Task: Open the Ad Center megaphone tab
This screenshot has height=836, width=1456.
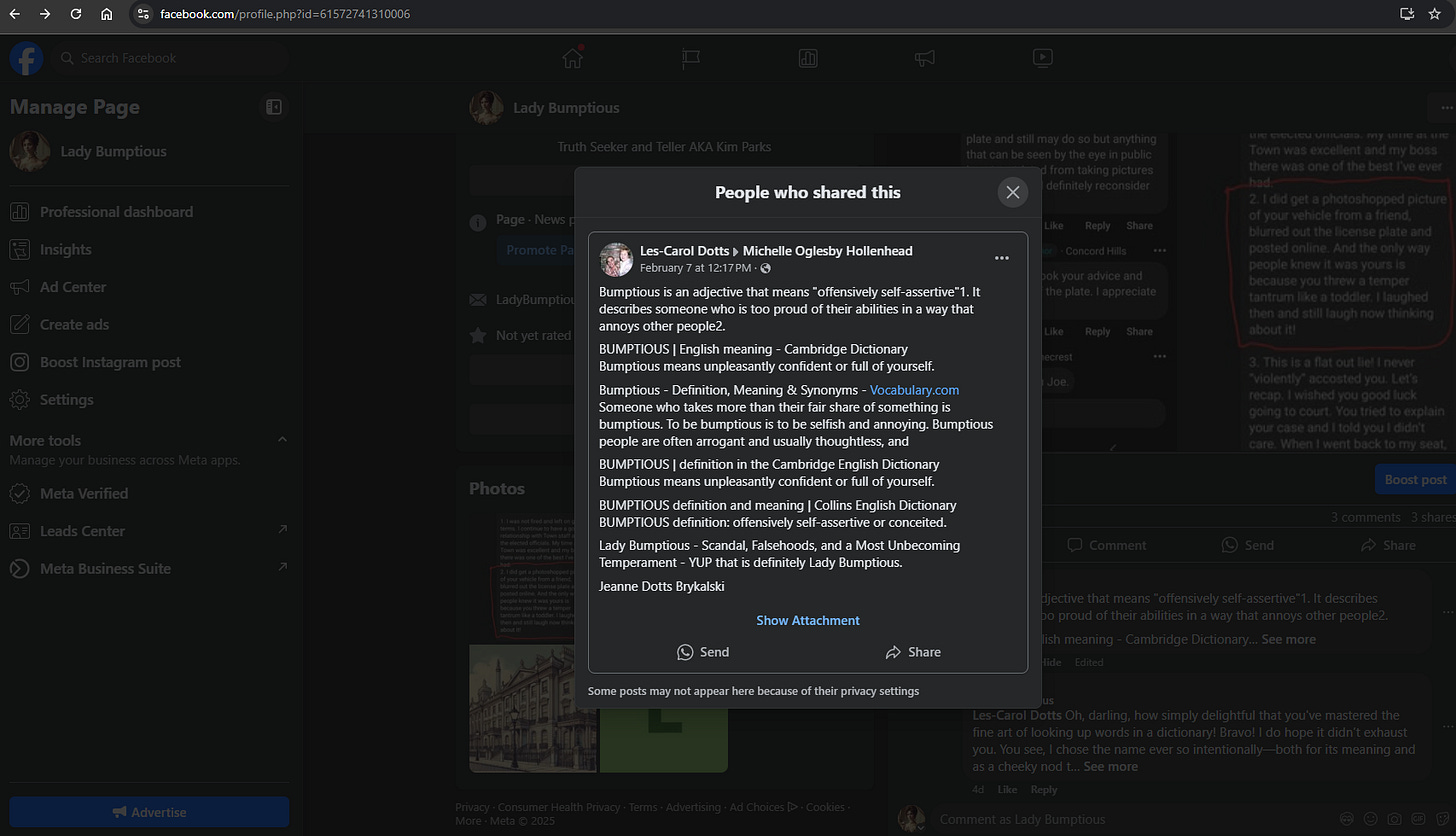Action: pos(925,58)
